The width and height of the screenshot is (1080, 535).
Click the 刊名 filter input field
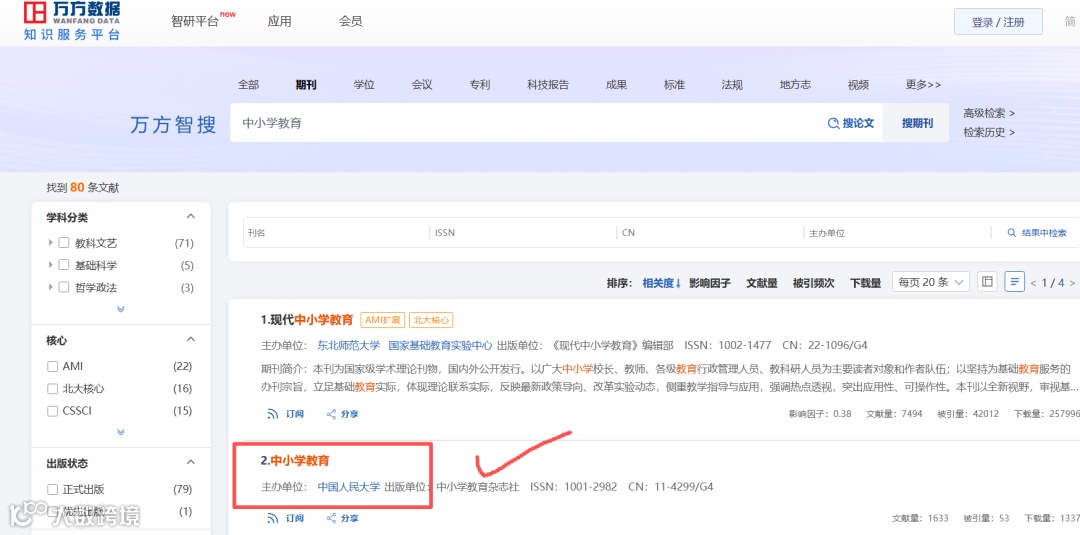[336, 233]
